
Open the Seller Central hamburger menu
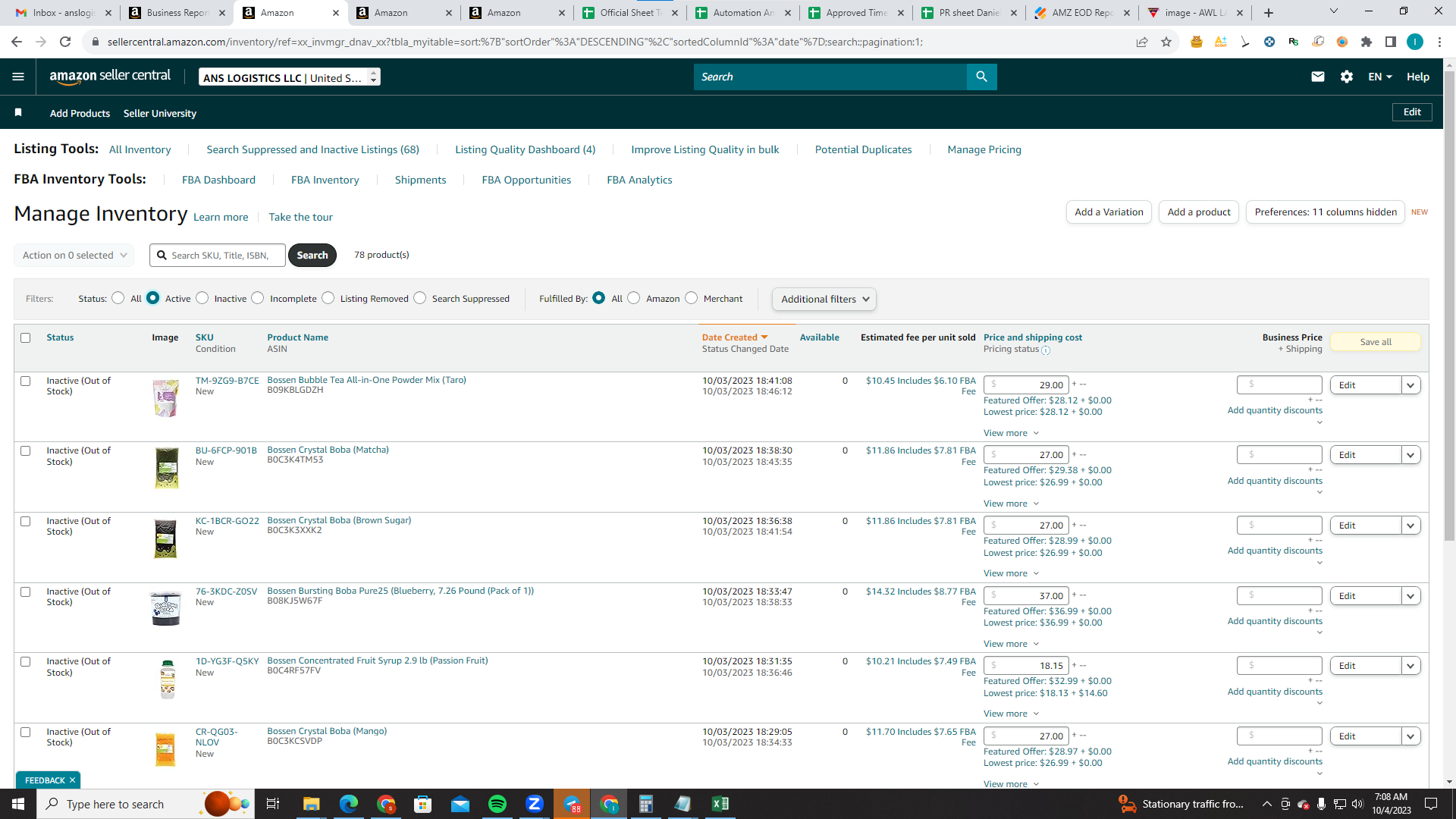(x=18, y=77)
